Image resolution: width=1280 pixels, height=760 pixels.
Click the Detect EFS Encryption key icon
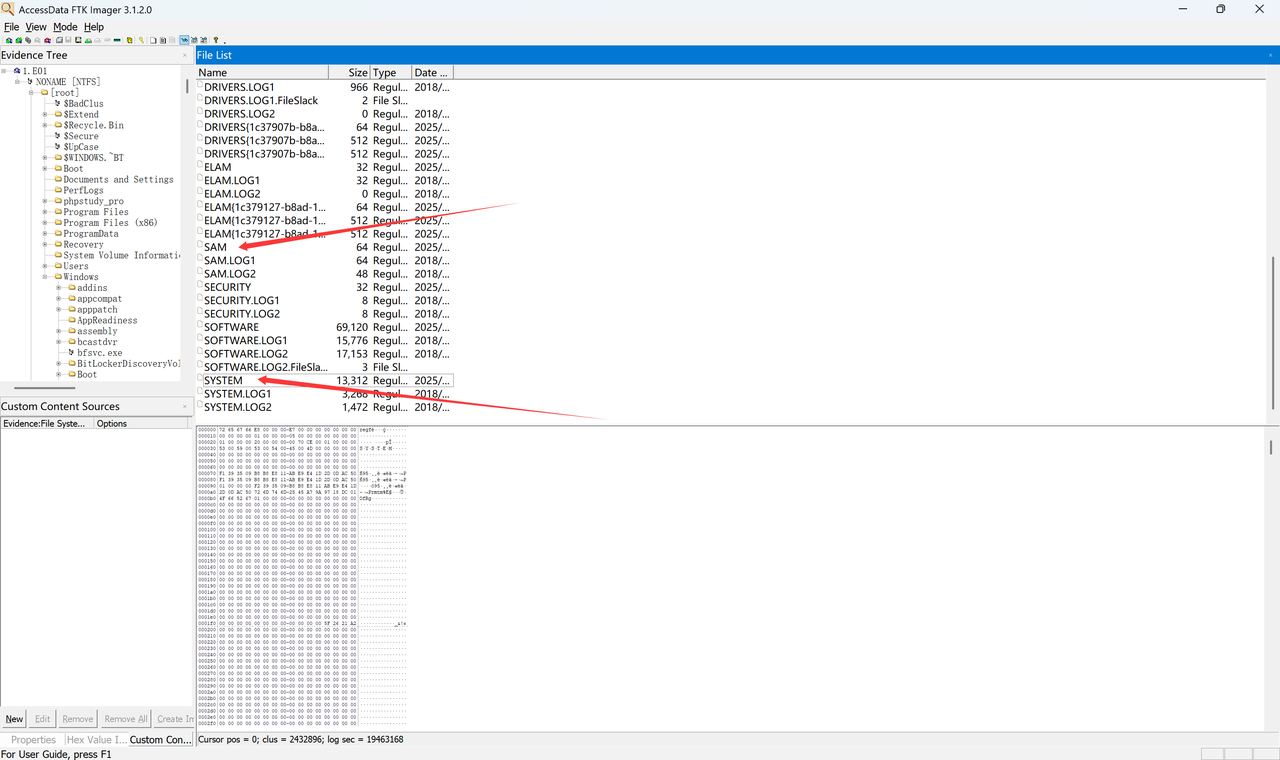point(141,40)
